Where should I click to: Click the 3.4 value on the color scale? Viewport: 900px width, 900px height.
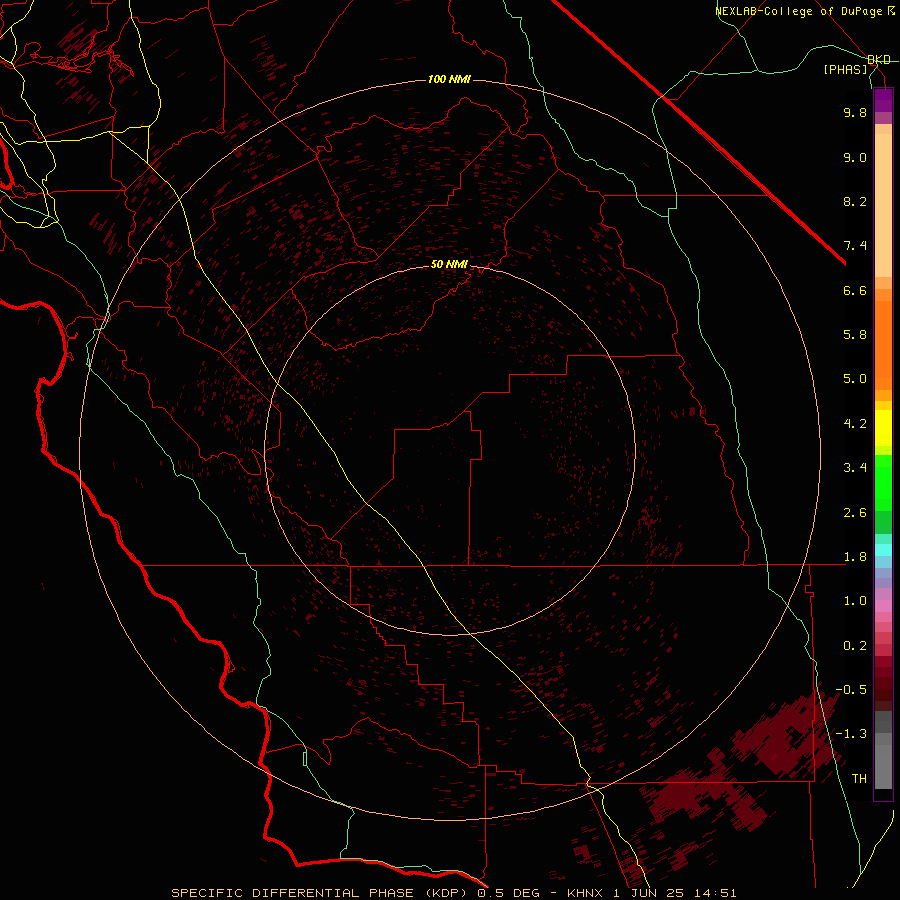[855, 468]
